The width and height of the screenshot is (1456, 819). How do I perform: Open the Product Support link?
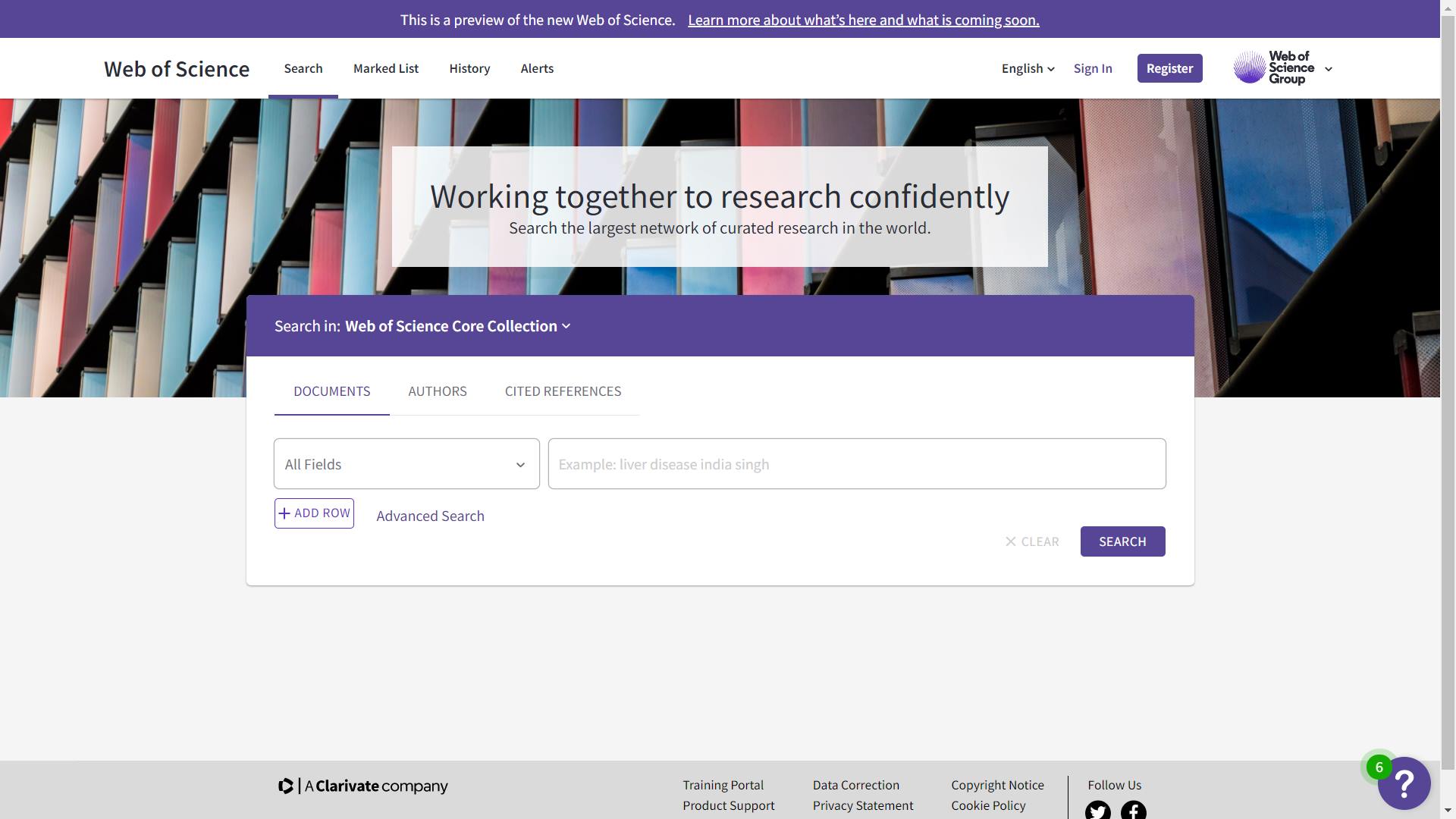click(728, 805)
